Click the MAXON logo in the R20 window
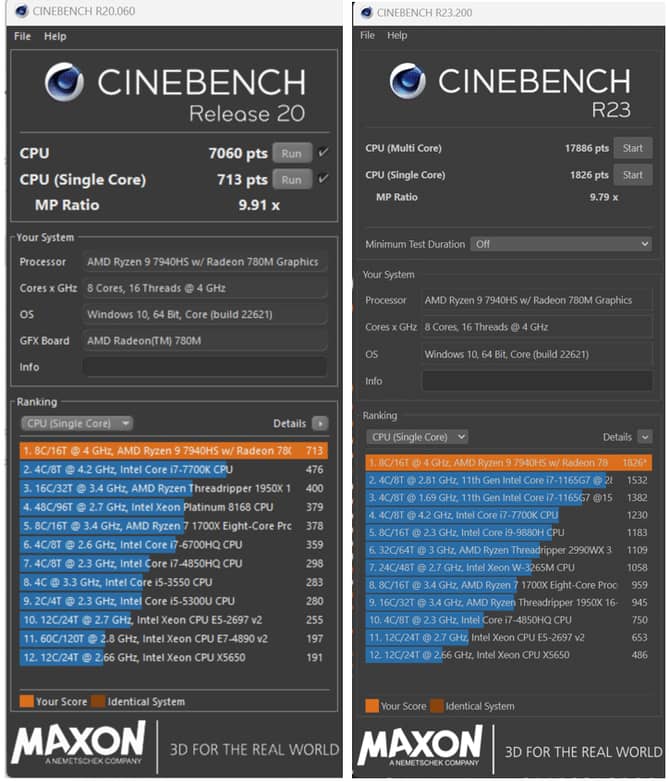 coord(79,743)
